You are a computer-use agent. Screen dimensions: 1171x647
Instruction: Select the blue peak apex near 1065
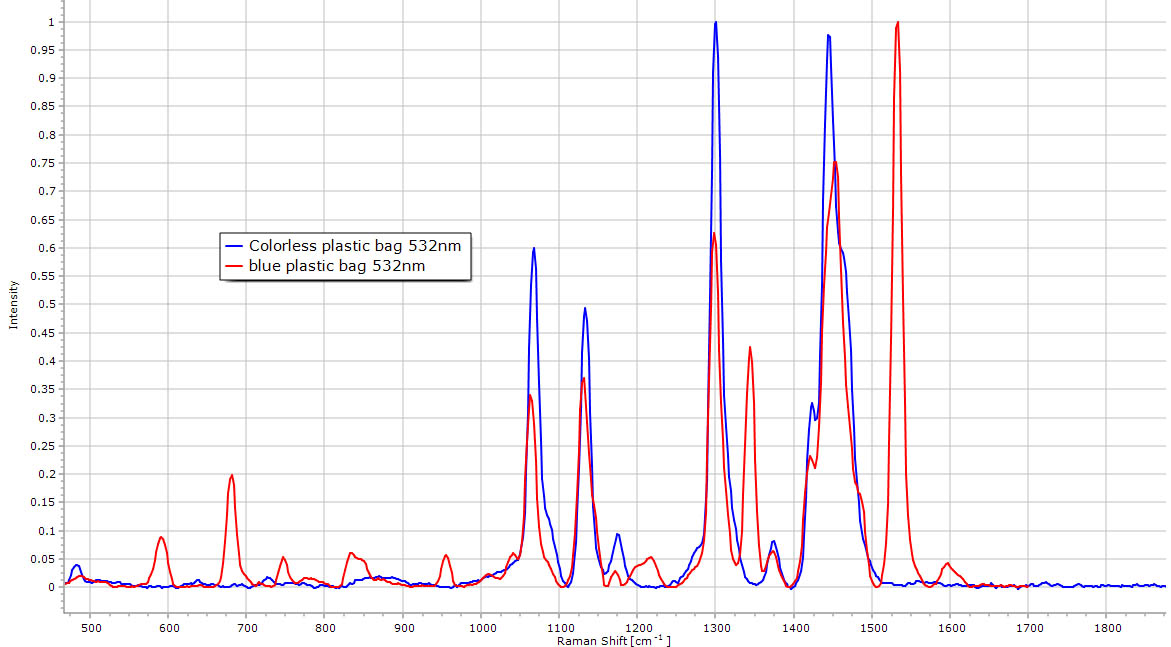[534, 249]
